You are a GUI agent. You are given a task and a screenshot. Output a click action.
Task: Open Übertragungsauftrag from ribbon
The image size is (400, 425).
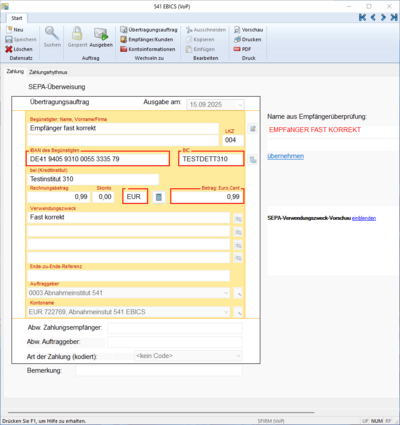coord(149,30)
